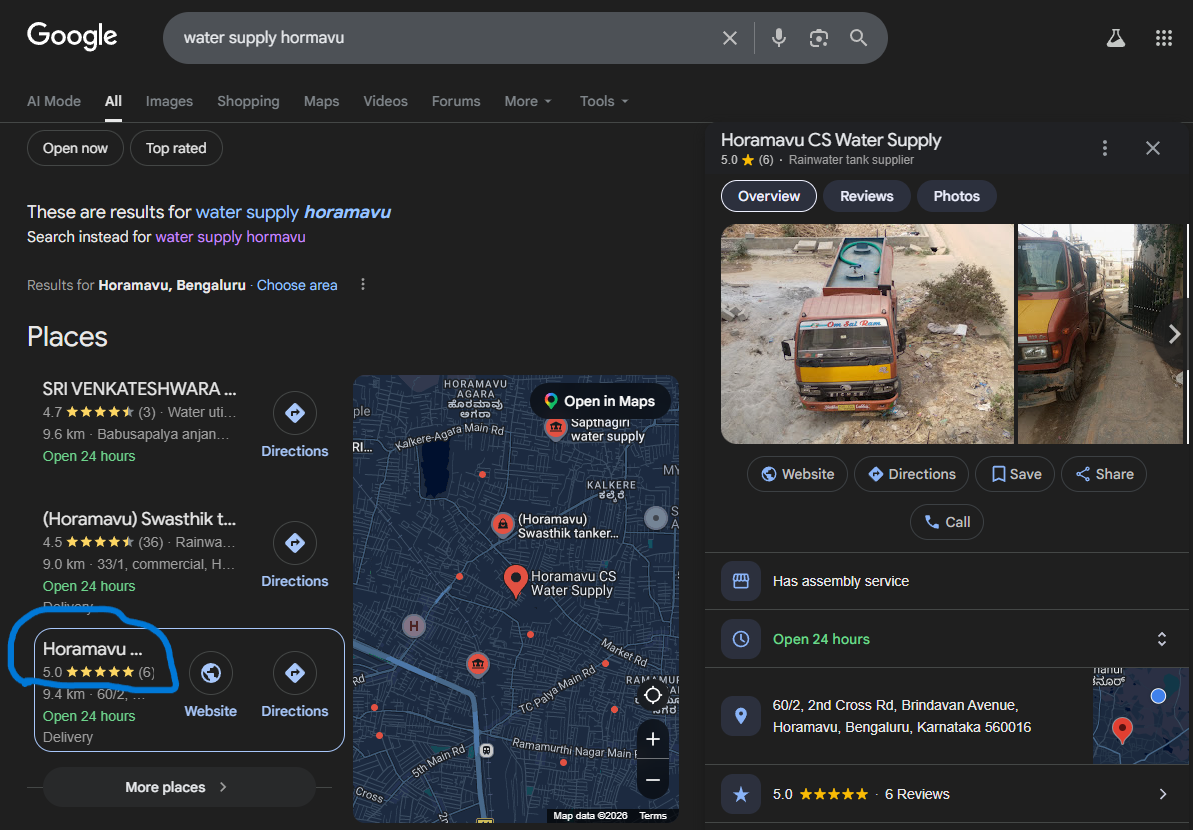Viewport: 1193px width, 830px height.
Task: Click the 'Call' button
Action: (x=947, y=522)
